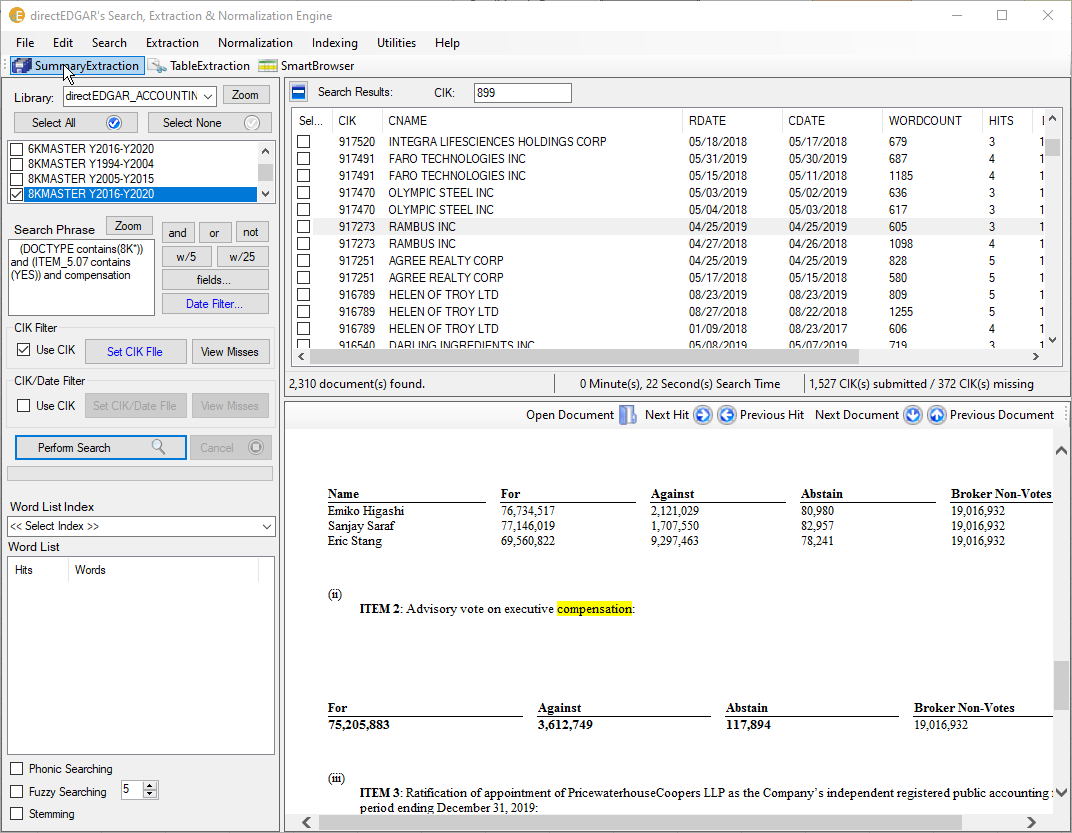Enable the Use CIK checkbox under CIK Filter
This screenshot has height=833, width=1072.
pyautogui.click(x=24, y=349)
